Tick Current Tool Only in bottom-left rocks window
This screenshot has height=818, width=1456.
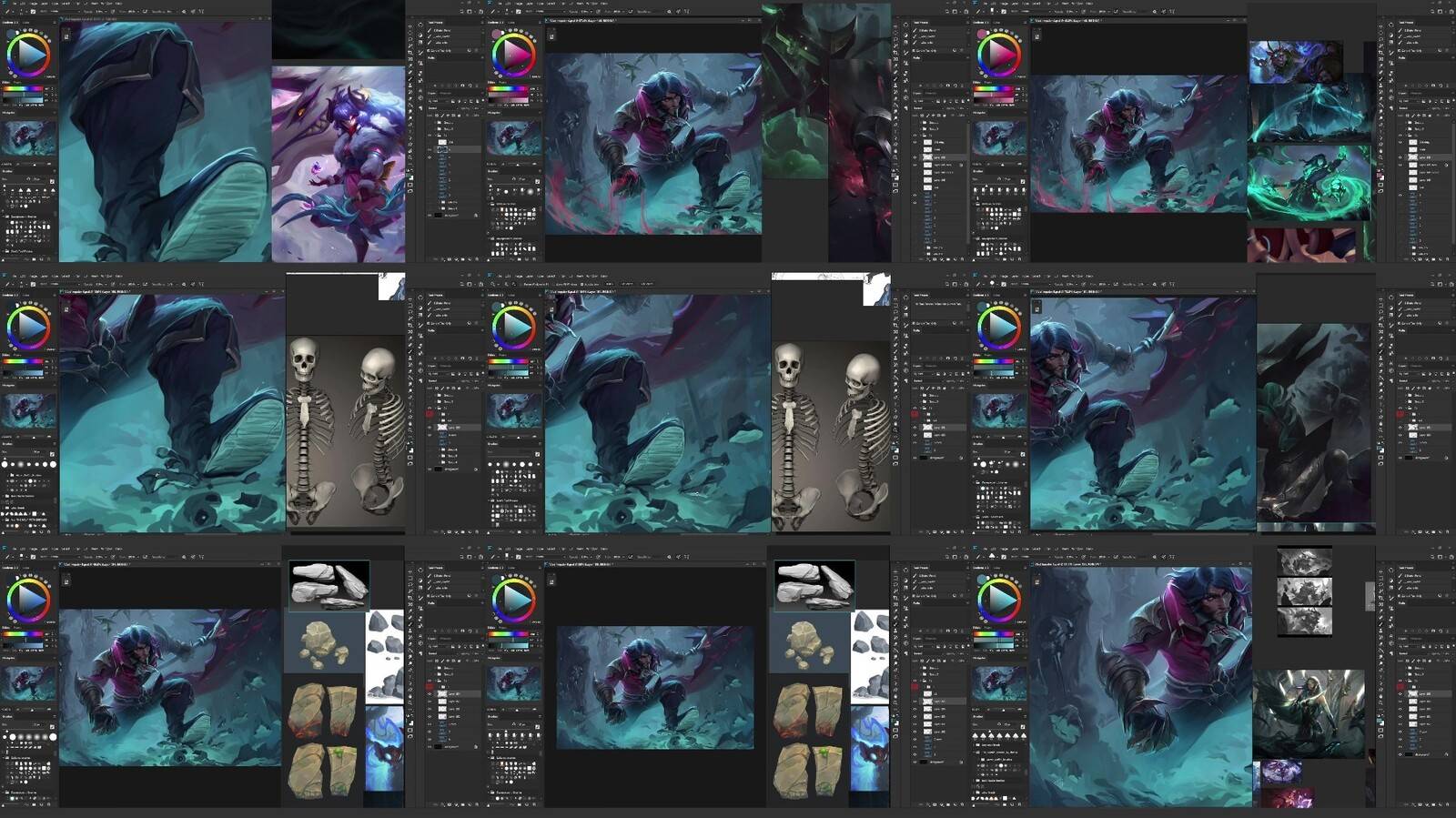tap(430, 596)
